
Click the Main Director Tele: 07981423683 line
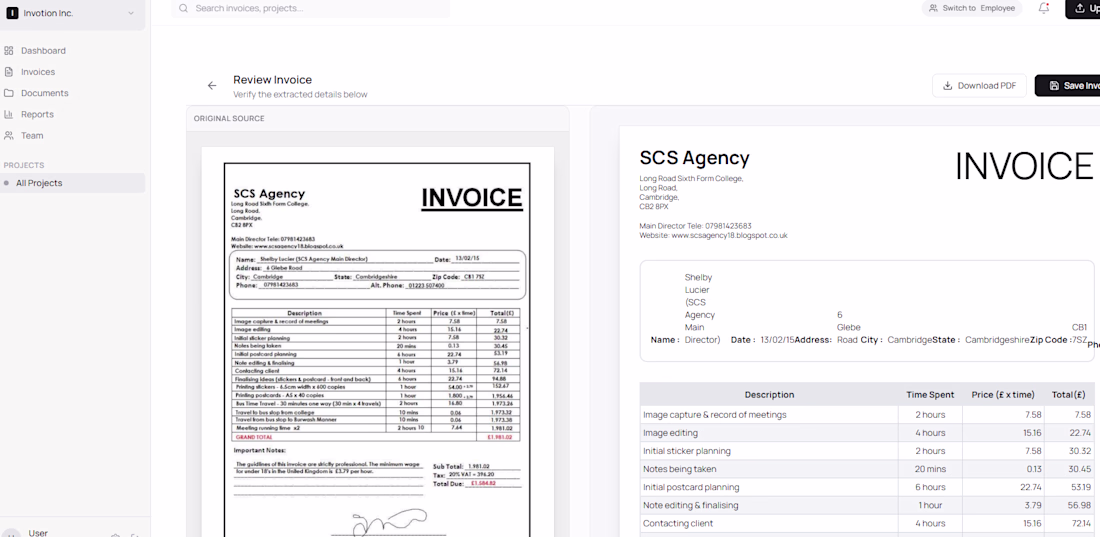[695, 226]
